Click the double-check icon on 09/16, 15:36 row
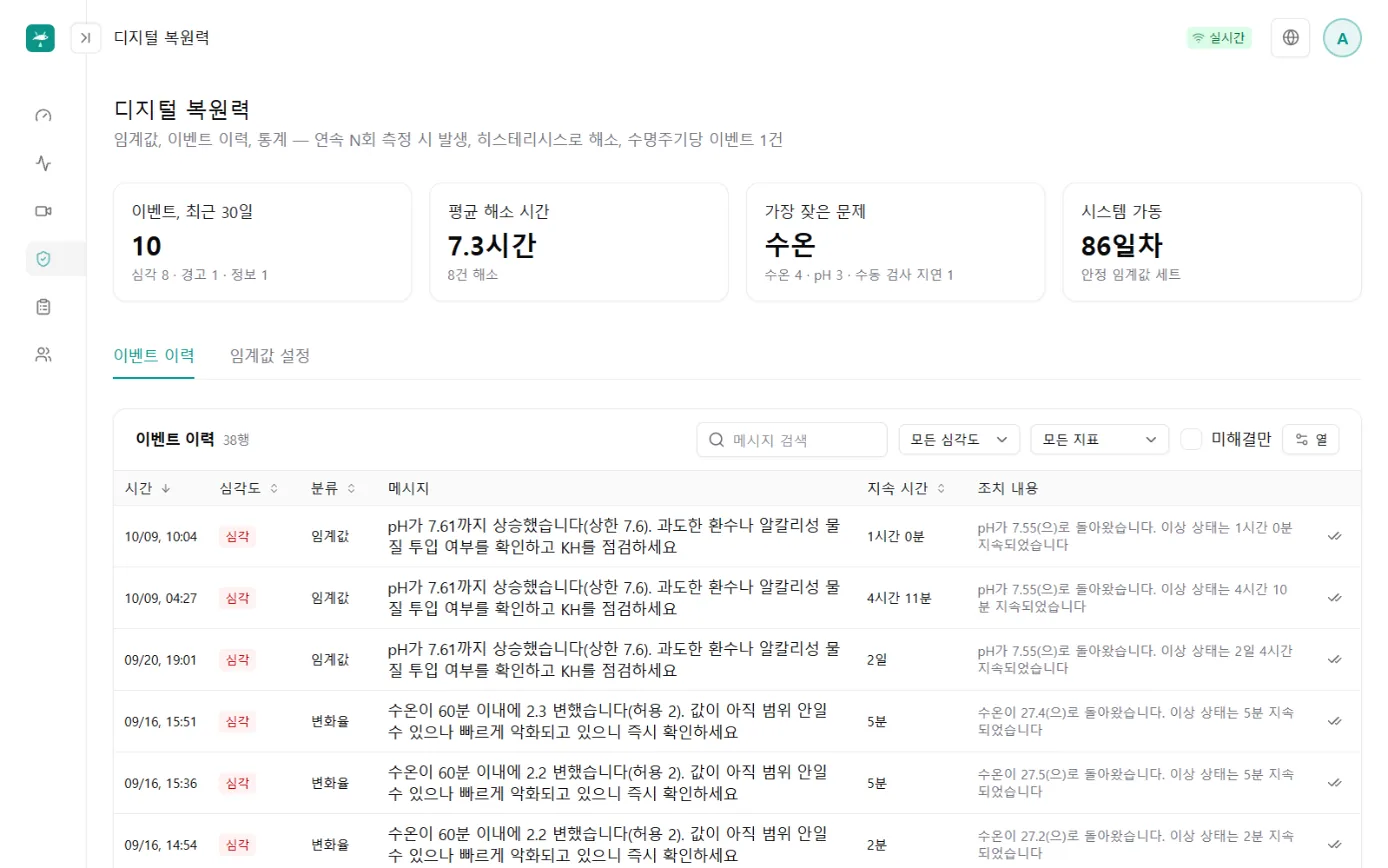 [1334, 783]
